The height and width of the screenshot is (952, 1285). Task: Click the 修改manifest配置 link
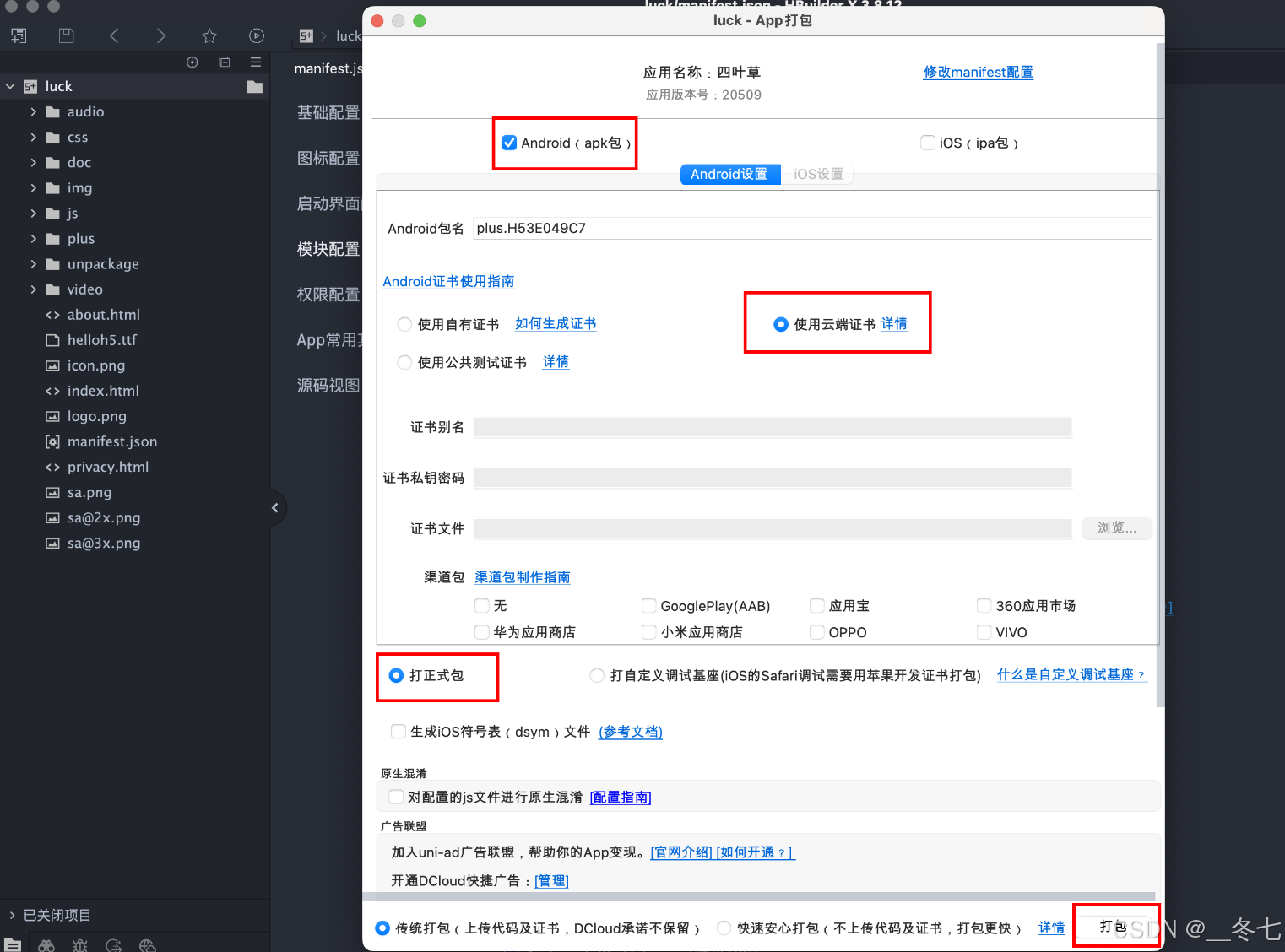pyautogui.click(x=979, y=72)
